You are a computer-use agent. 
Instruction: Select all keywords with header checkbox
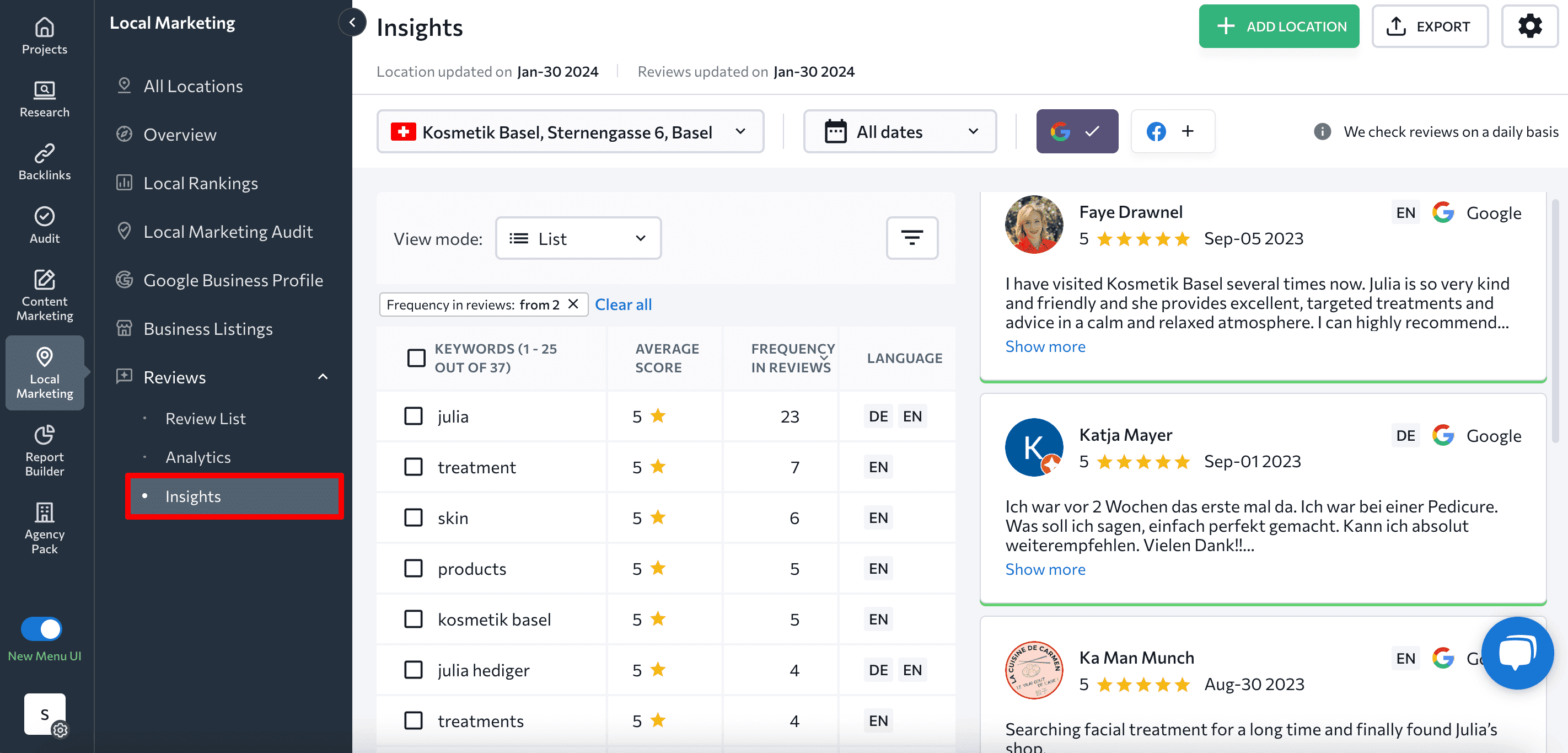(416, 357)
